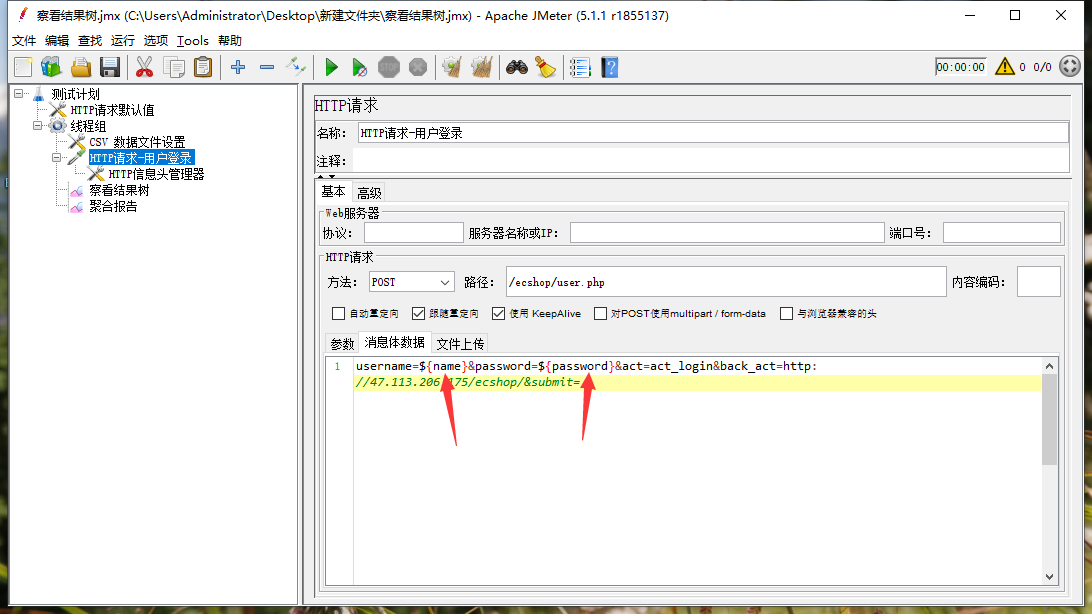Screen dimensions: 1092x614
Task: Uncheck the 跟随重定向 checkbox
Action: tap(419, 314)
